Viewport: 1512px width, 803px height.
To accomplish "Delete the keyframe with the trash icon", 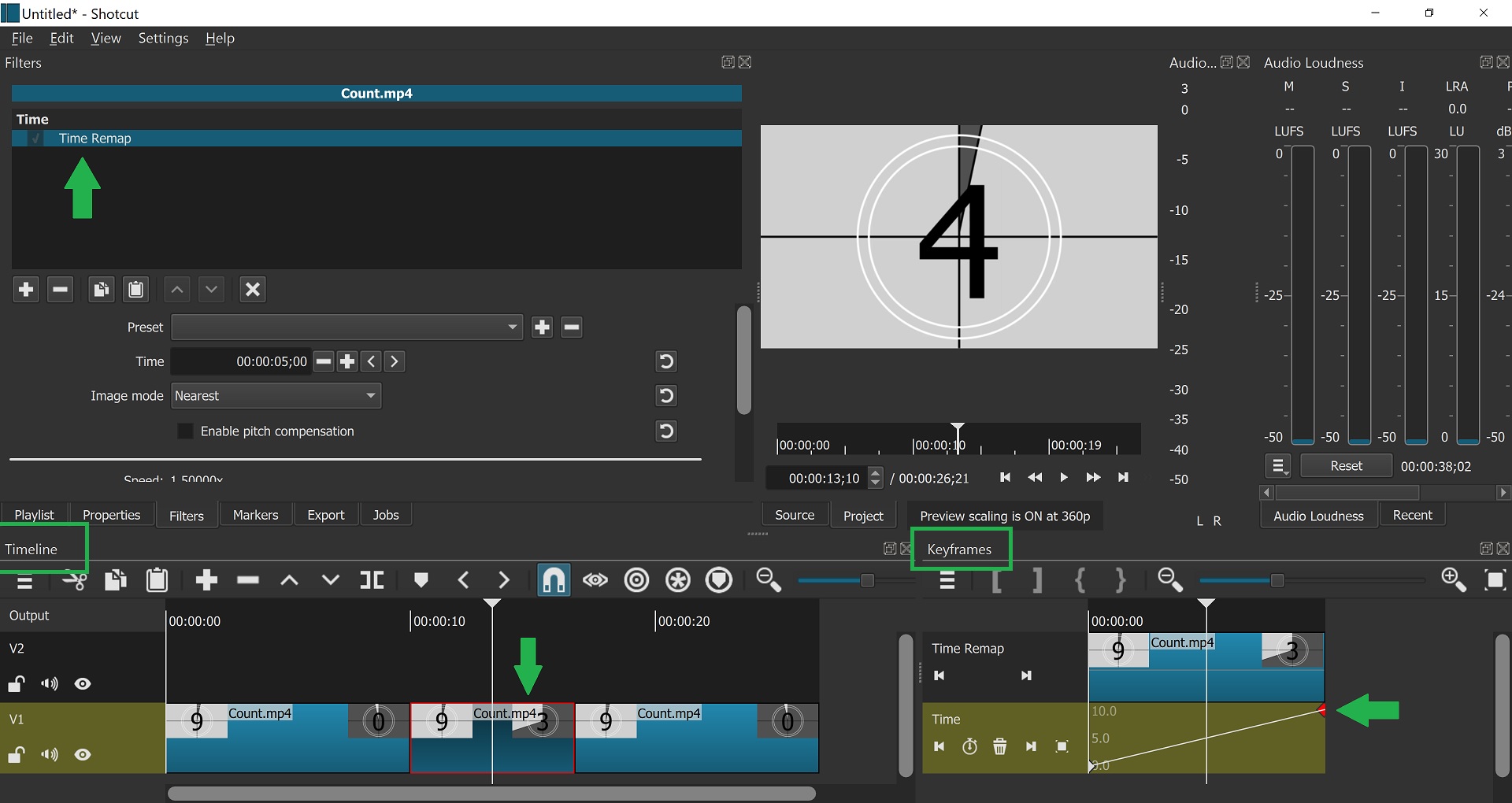I will (1000, 746).
